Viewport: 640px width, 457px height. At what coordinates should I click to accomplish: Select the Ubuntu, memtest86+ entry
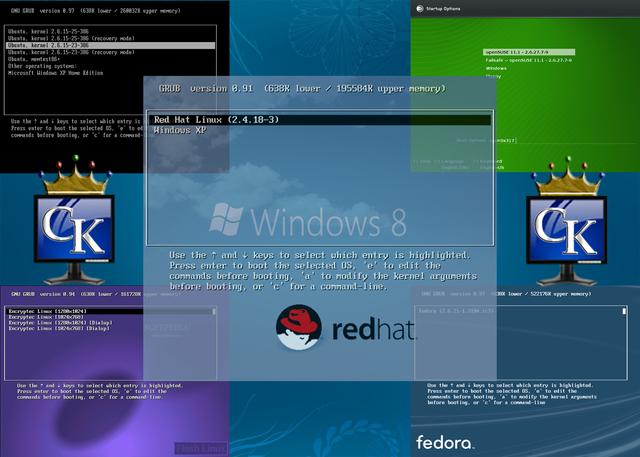point(34,59)
